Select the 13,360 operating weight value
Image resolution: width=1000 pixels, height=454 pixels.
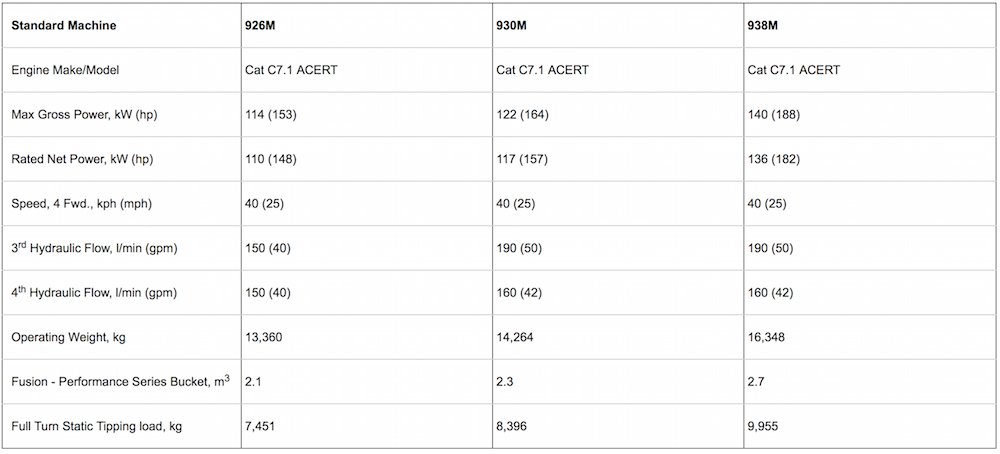pos(264,338)
